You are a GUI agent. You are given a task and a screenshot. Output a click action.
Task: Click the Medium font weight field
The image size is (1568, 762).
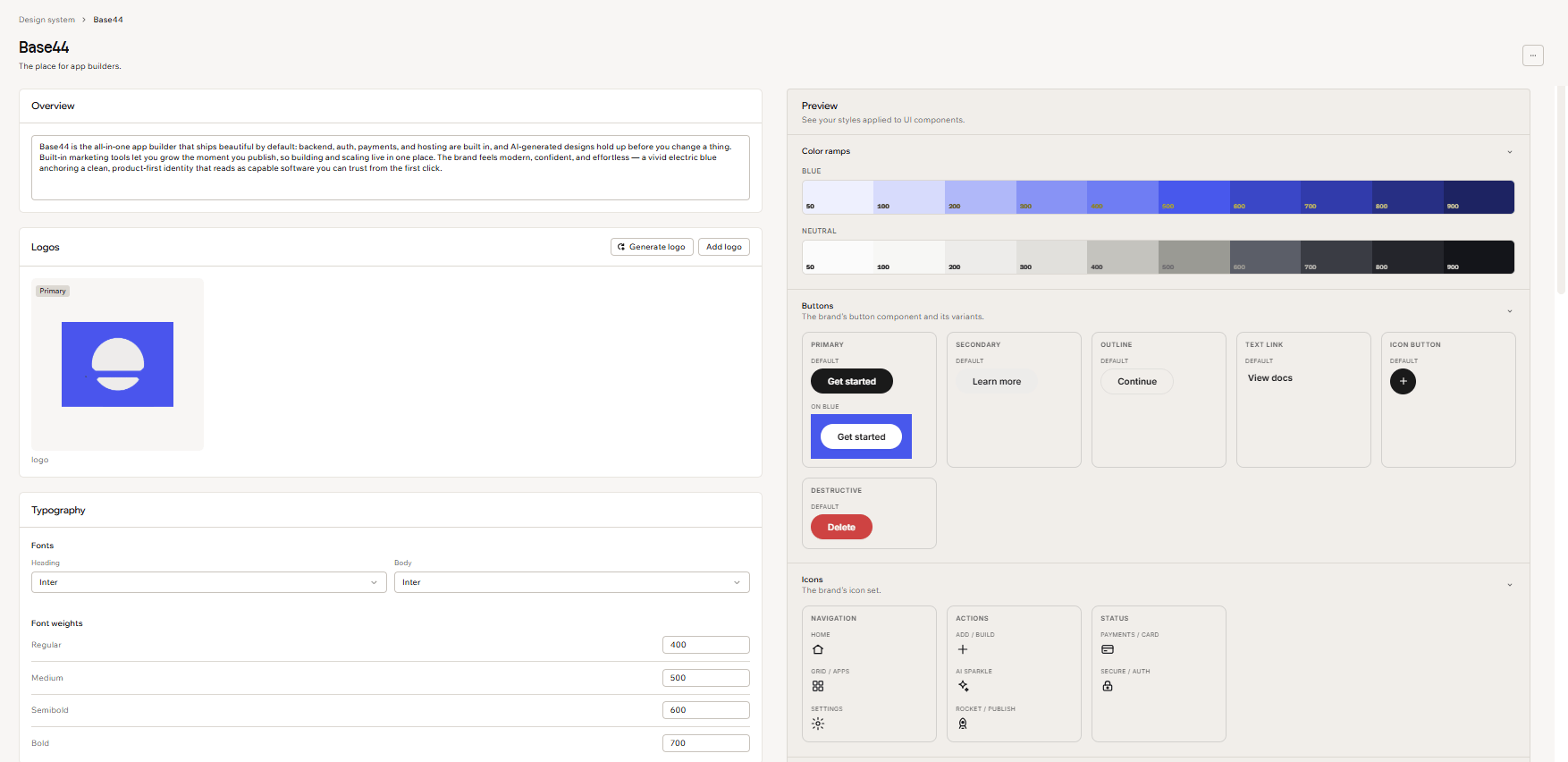tap(706, 678)
